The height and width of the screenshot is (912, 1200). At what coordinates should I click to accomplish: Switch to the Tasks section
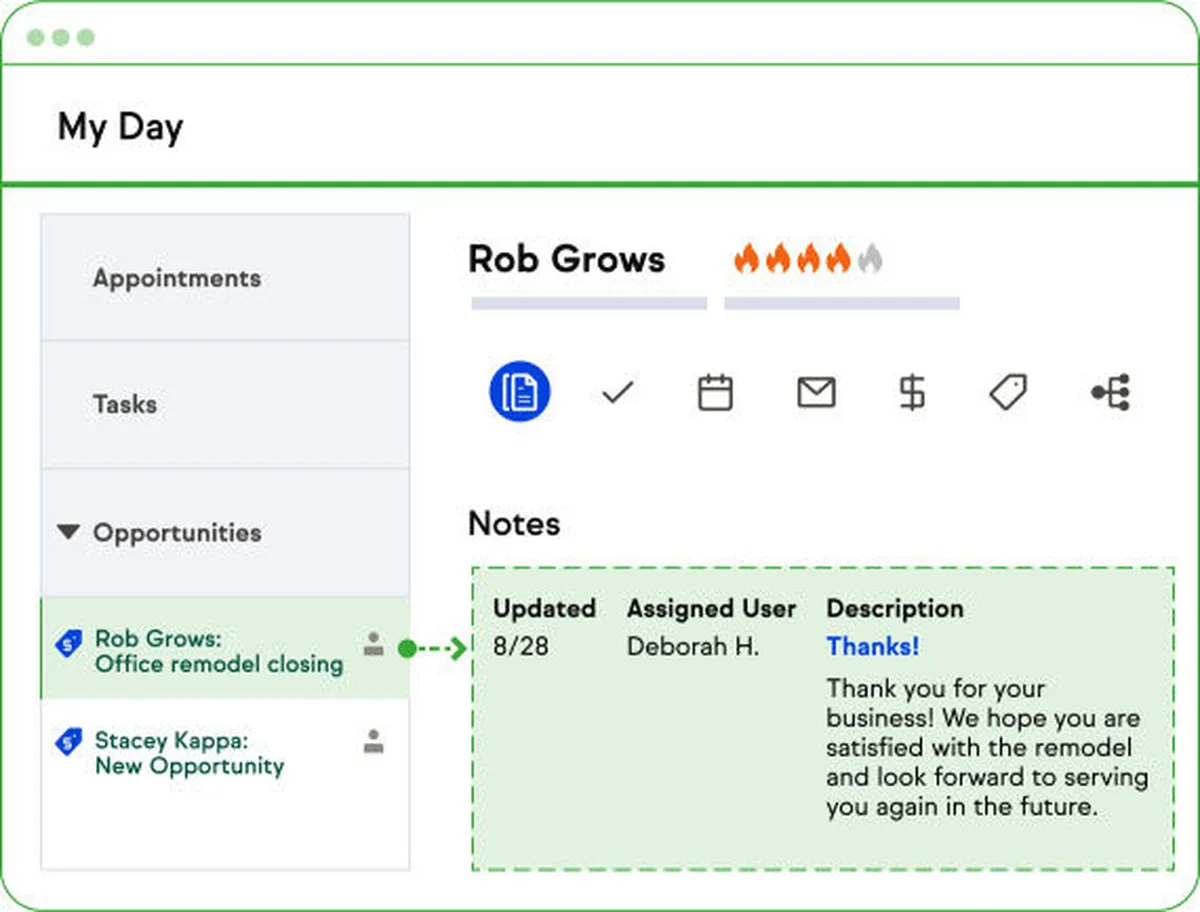[125, 405]
